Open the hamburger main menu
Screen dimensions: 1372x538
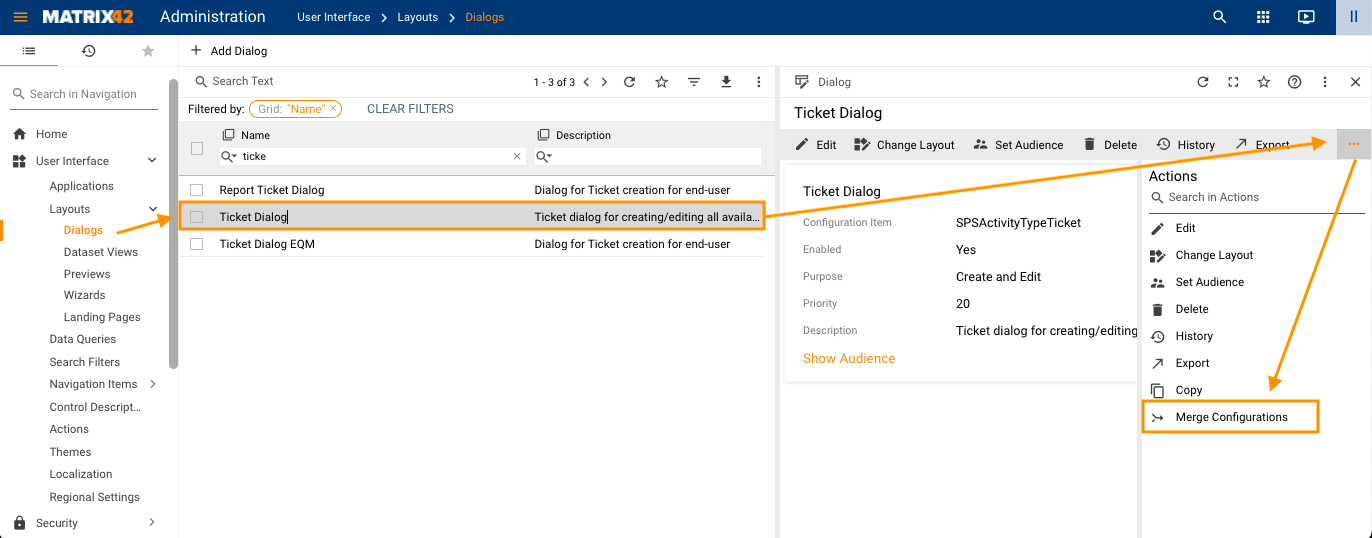pos(21,17)
